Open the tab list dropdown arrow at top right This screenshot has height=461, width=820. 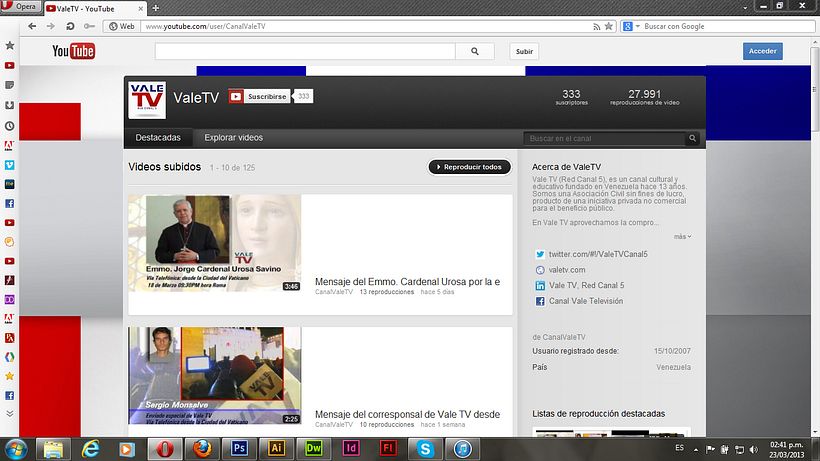[745, 8]
